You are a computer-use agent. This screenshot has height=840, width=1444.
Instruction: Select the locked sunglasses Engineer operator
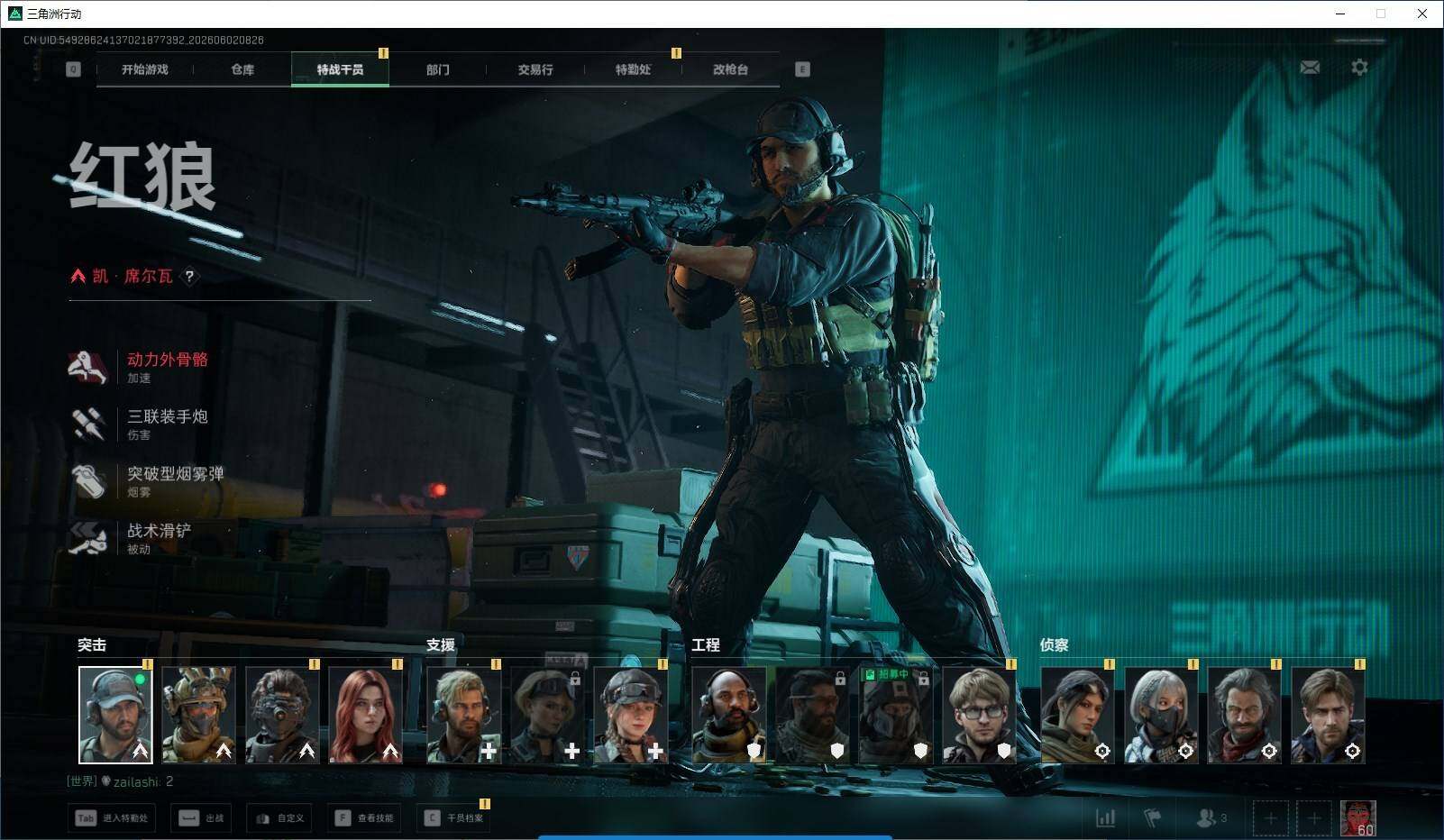[x=812, y=715]
